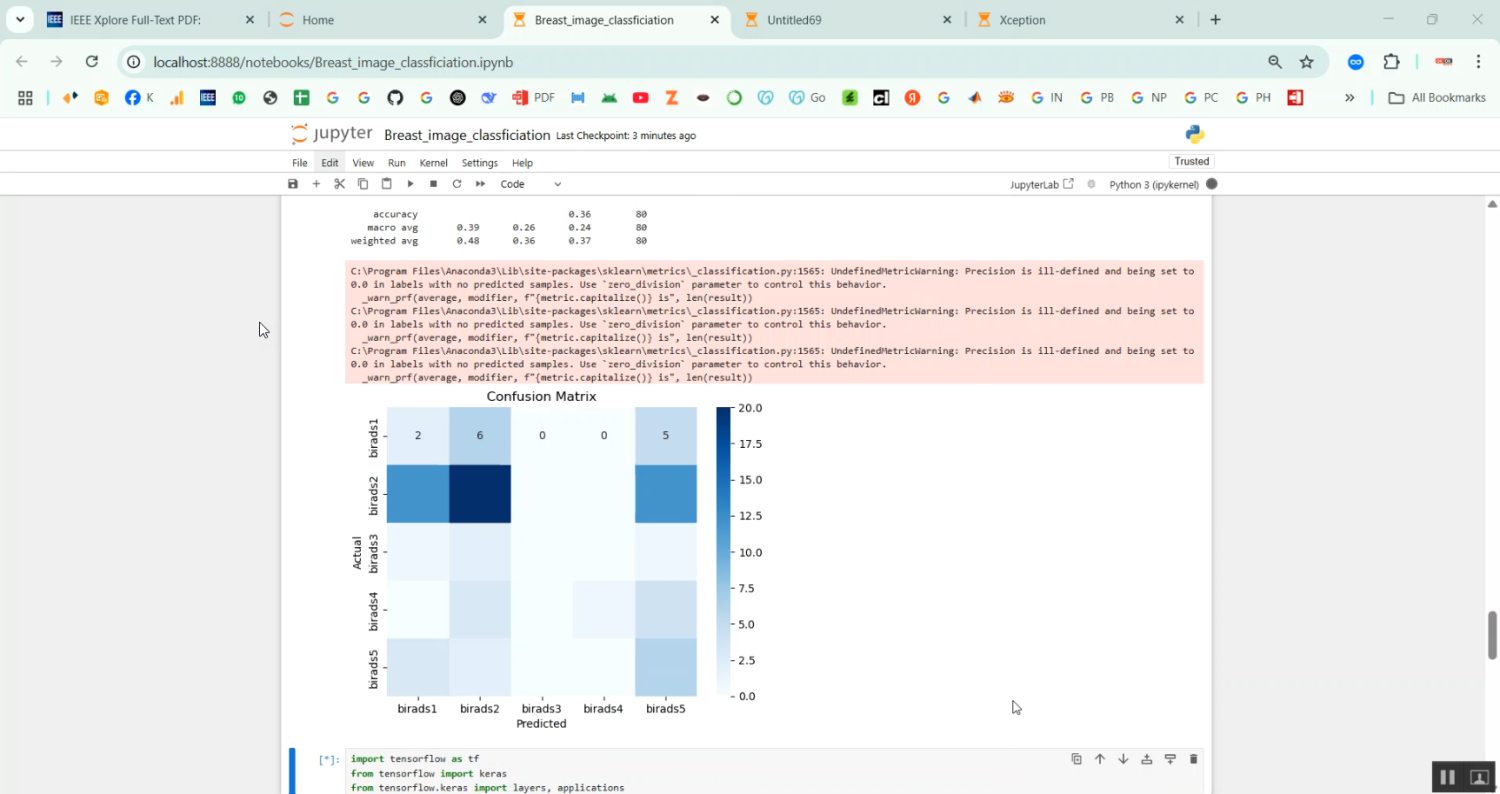Viewport: 1500px width, 794px height.
Task: Interrupt the kernel with the stop icon
Action: 433,184
